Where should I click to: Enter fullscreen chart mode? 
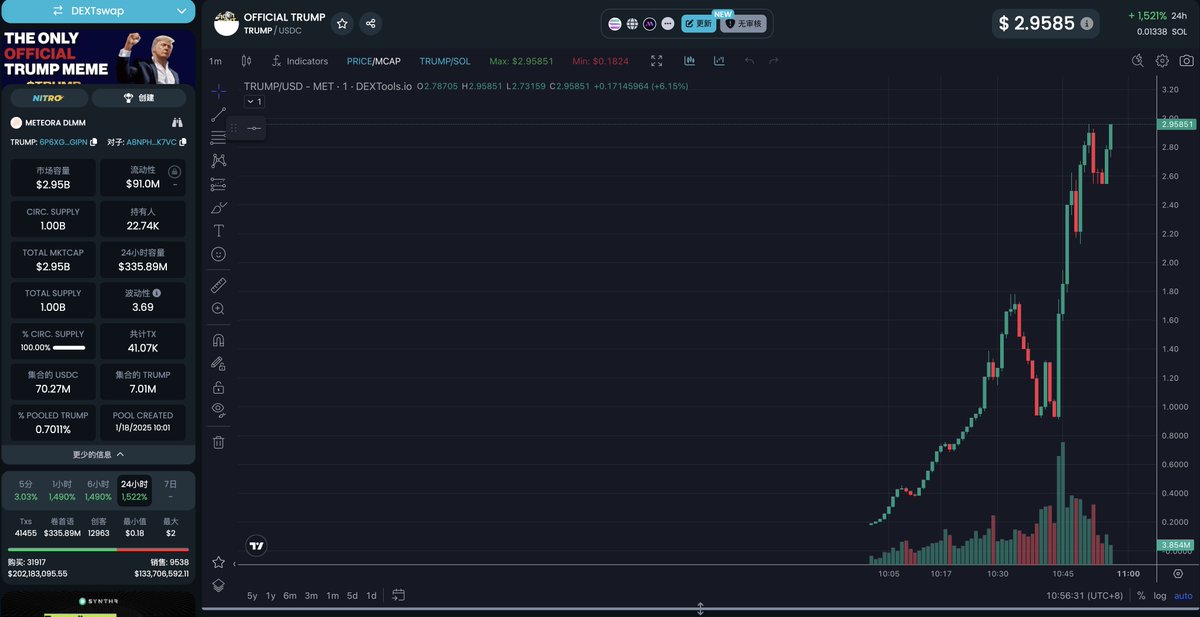[x=657, y=61]
